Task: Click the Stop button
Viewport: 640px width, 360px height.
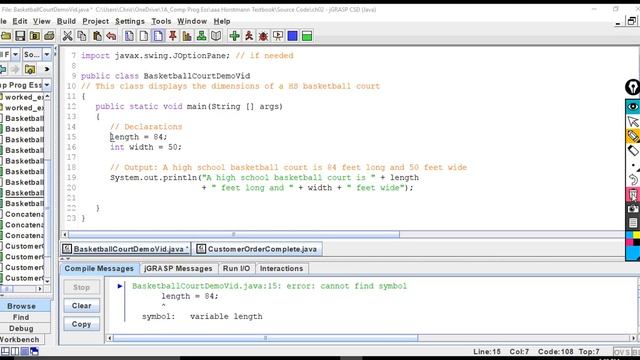Action: (x=82, y=287)
